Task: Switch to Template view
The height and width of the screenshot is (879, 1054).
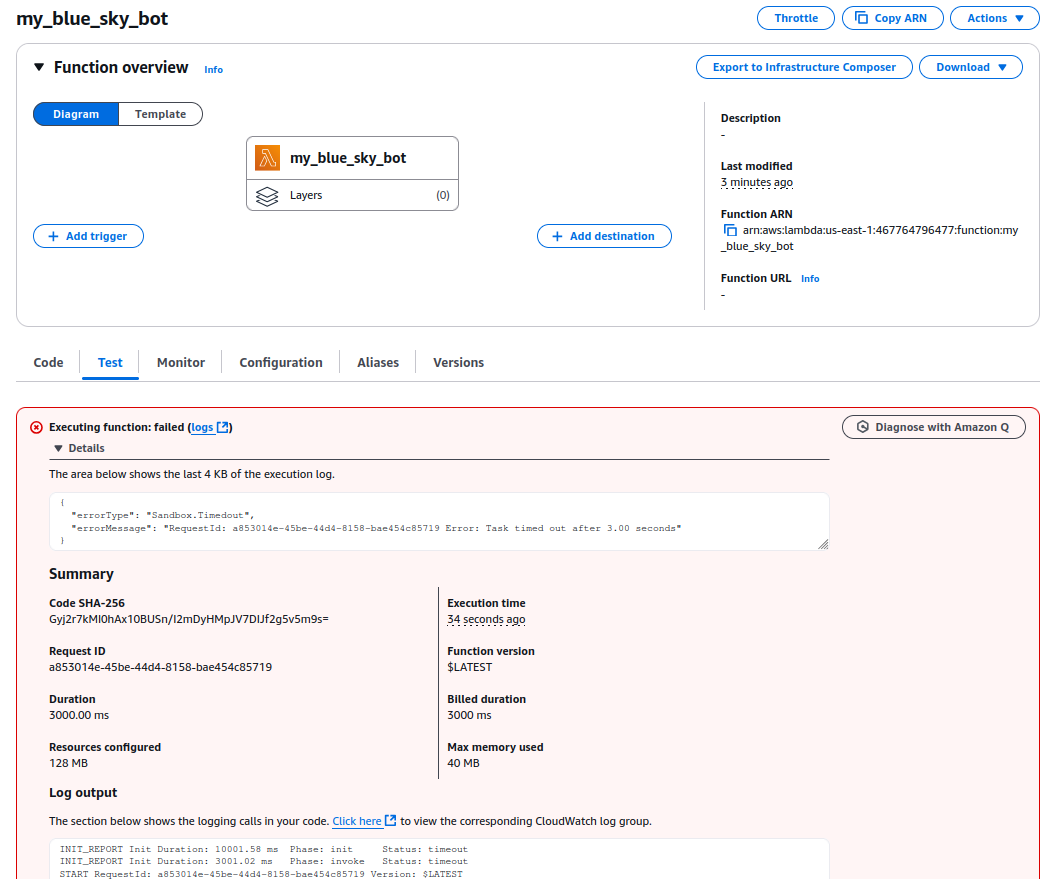Action: (160, 114)
